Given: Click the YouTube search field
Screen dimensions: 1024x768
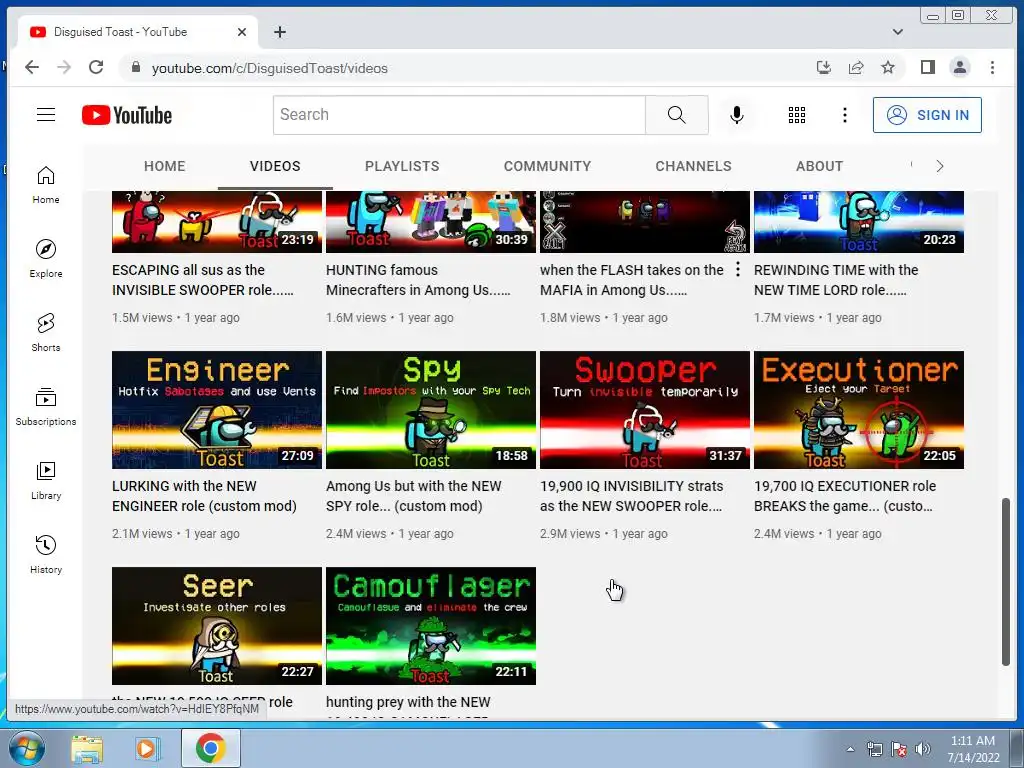Looking at the screenshot, I should tap(459, 115).
